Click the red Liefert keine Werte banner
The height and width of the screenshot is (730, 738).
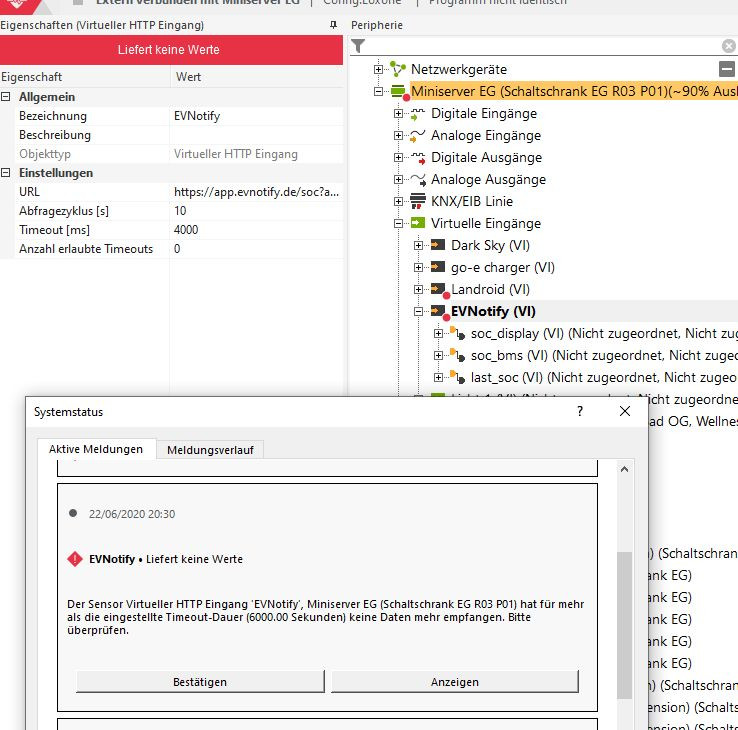coord(171,50)
